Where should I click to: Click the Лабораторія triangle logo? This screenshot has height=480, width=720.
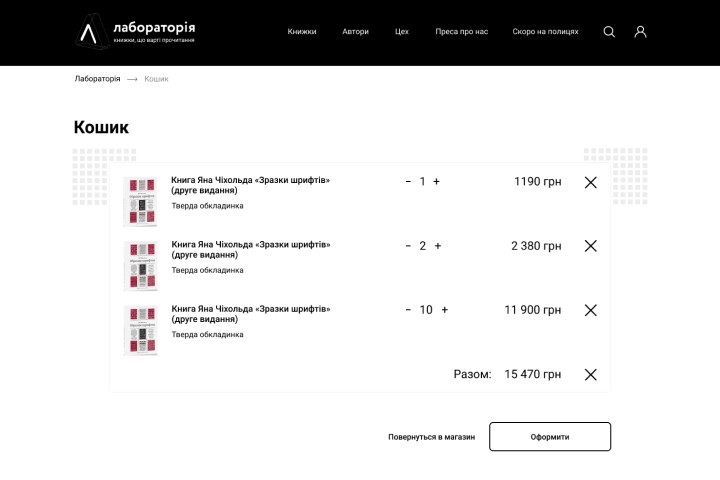[92, 31]
